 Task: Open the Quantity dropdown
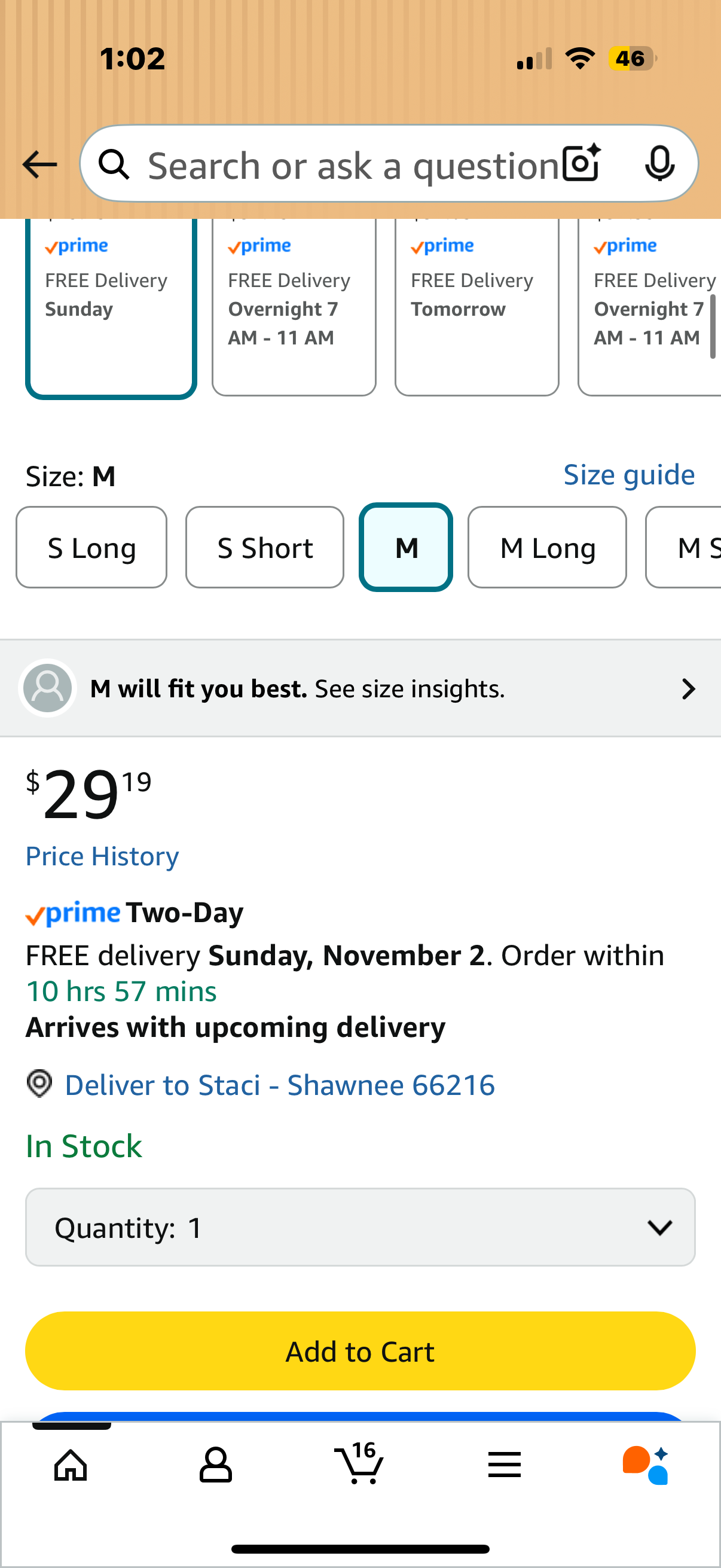coord(360,1227)
